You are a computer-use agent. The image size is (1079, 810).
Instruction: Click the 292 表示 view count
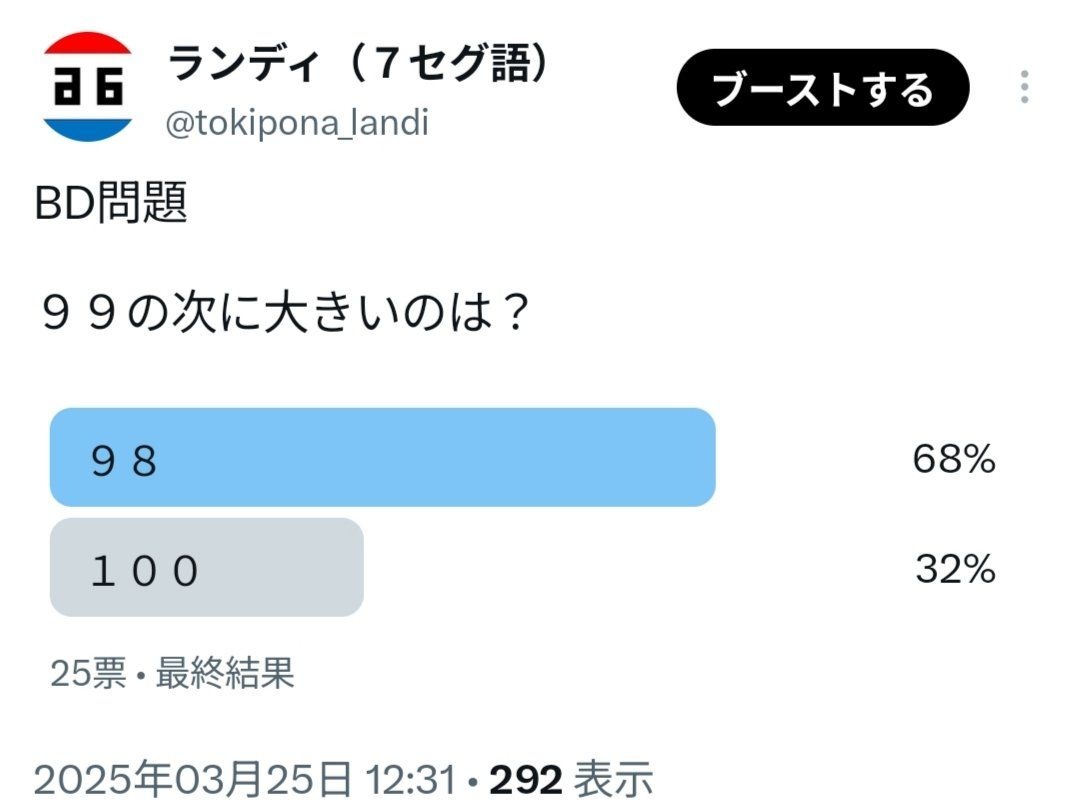[x=570, y=780]
